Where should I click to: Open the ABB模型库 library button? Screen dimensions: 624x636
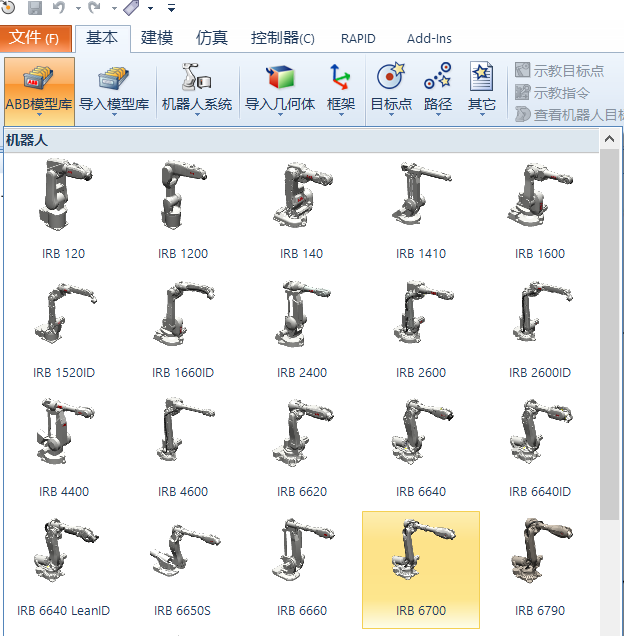39,91
